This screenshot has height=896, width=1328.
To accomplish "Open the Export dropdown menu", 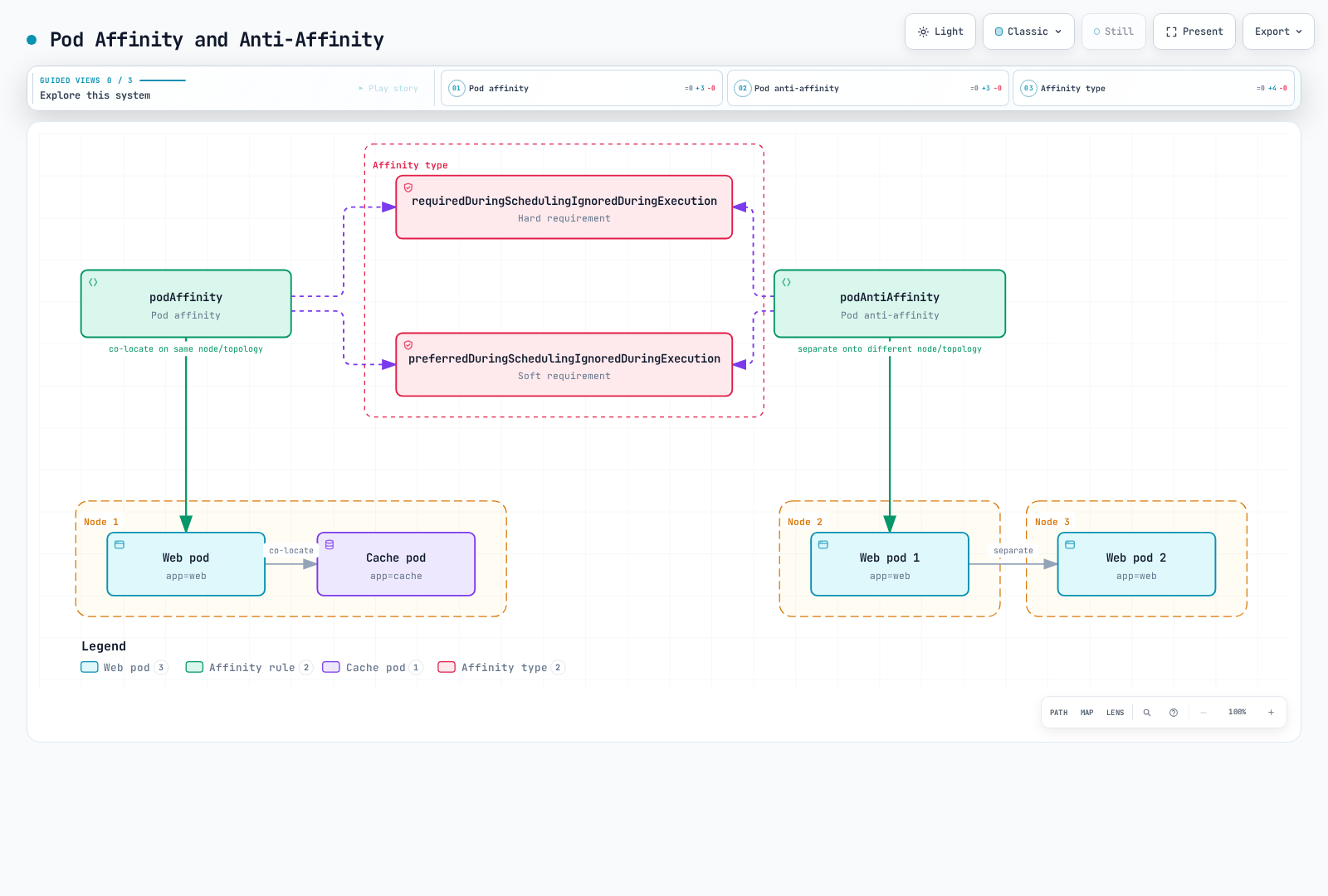I will pos(1278,32).
